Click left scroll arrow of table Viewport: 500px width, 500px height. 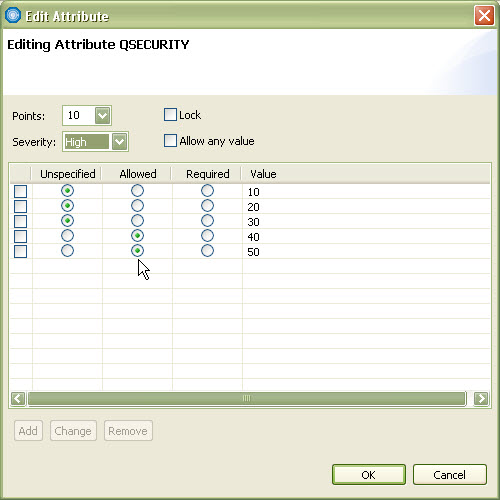point(18,398)
